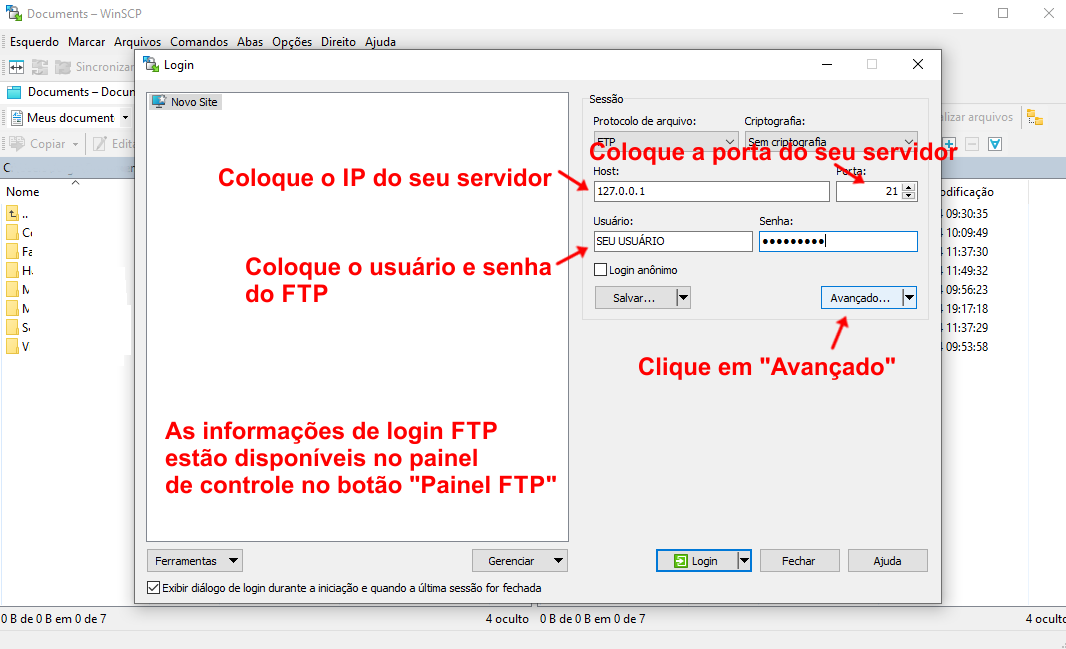Open the Login button dropdown arrow

click(x=744, y=561)
